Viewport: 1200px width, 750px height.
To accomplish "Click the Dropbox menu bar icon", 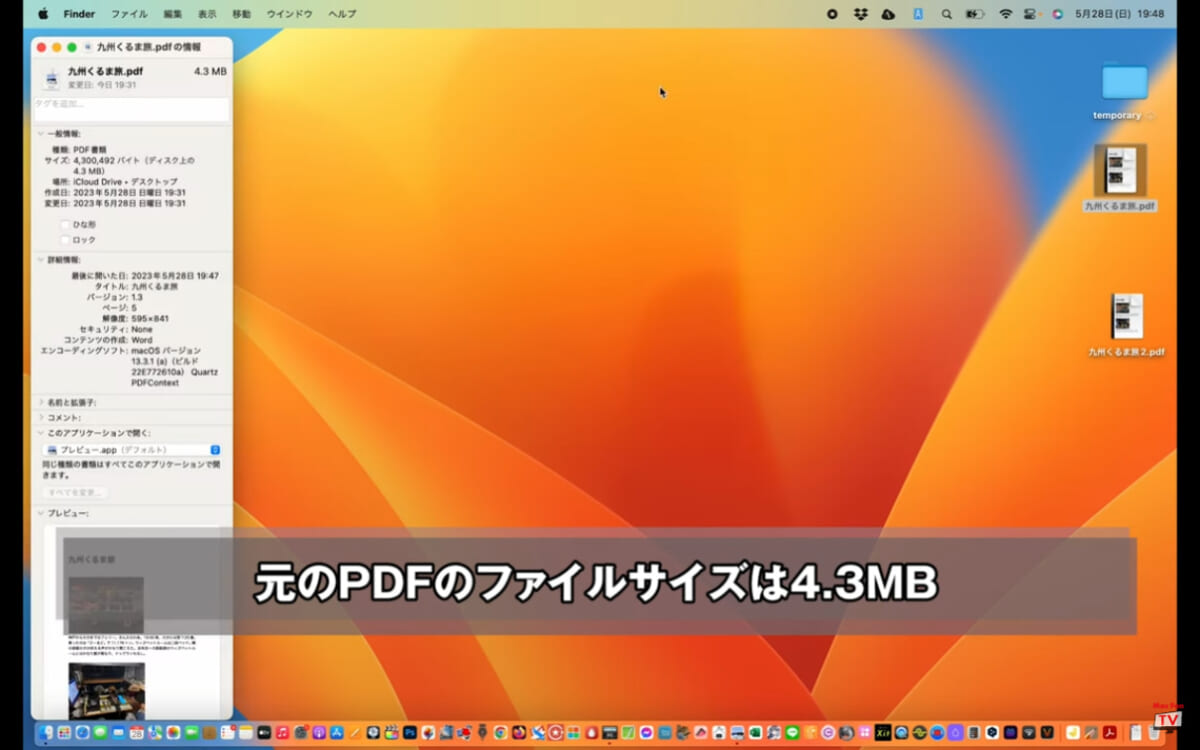I will [x=860, y=14].
